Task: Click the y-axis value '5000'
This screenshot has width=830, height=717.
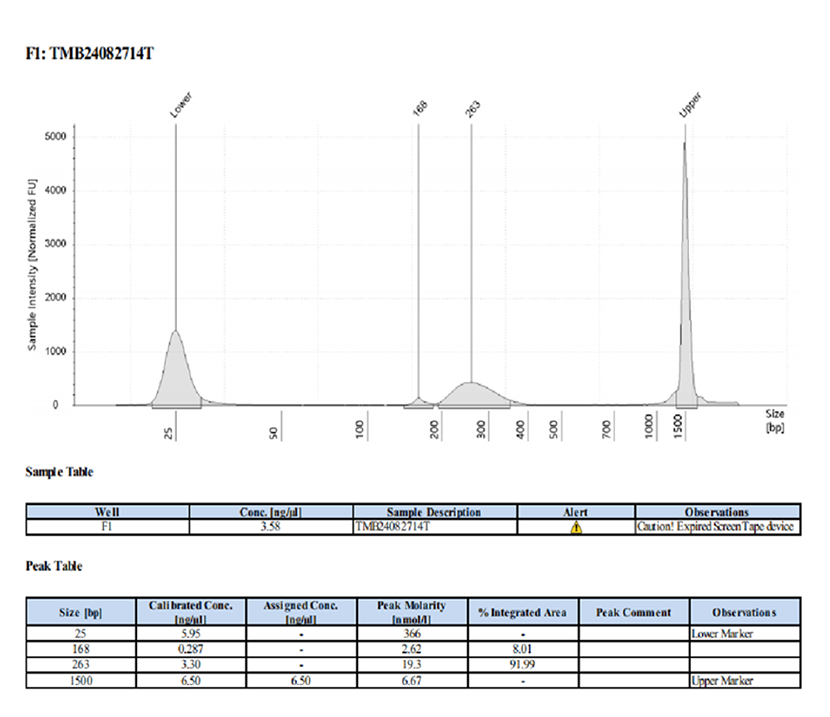Action: click(56, 137)
